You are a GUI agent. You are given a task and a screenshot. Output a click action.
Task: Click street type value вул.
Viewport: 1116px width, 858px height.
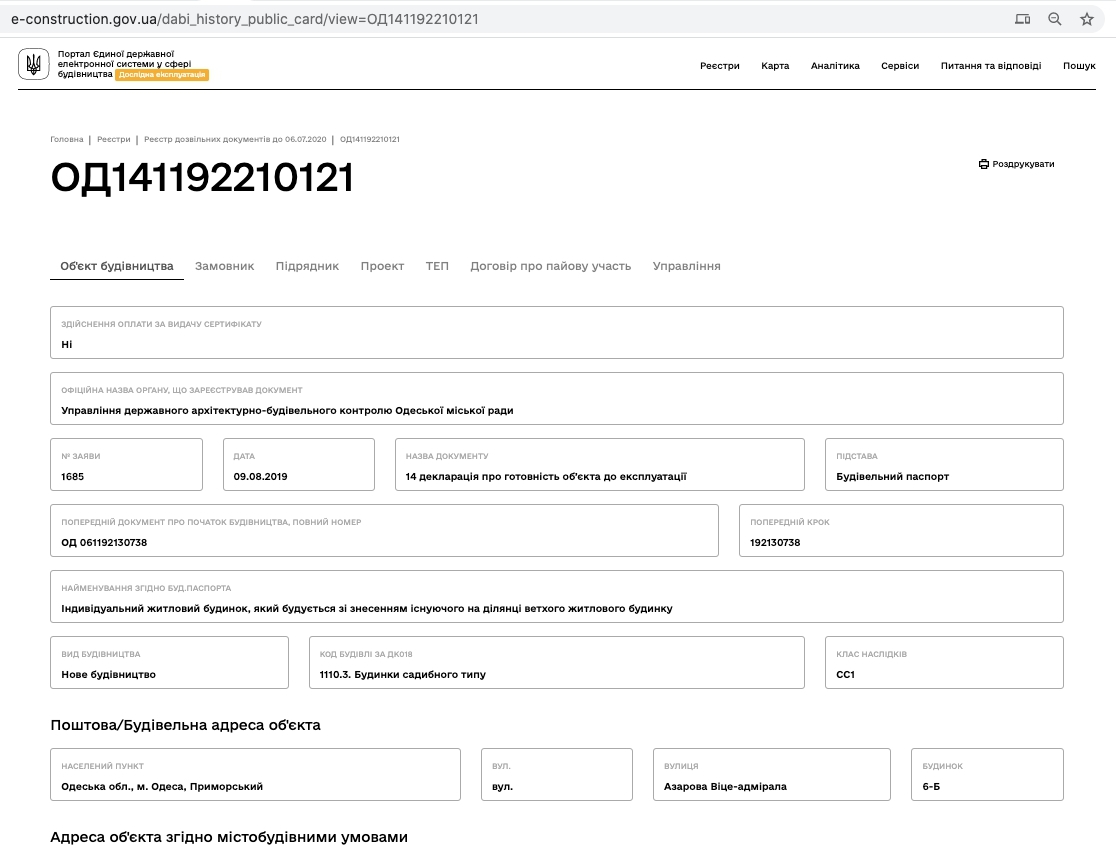point(502,787)
